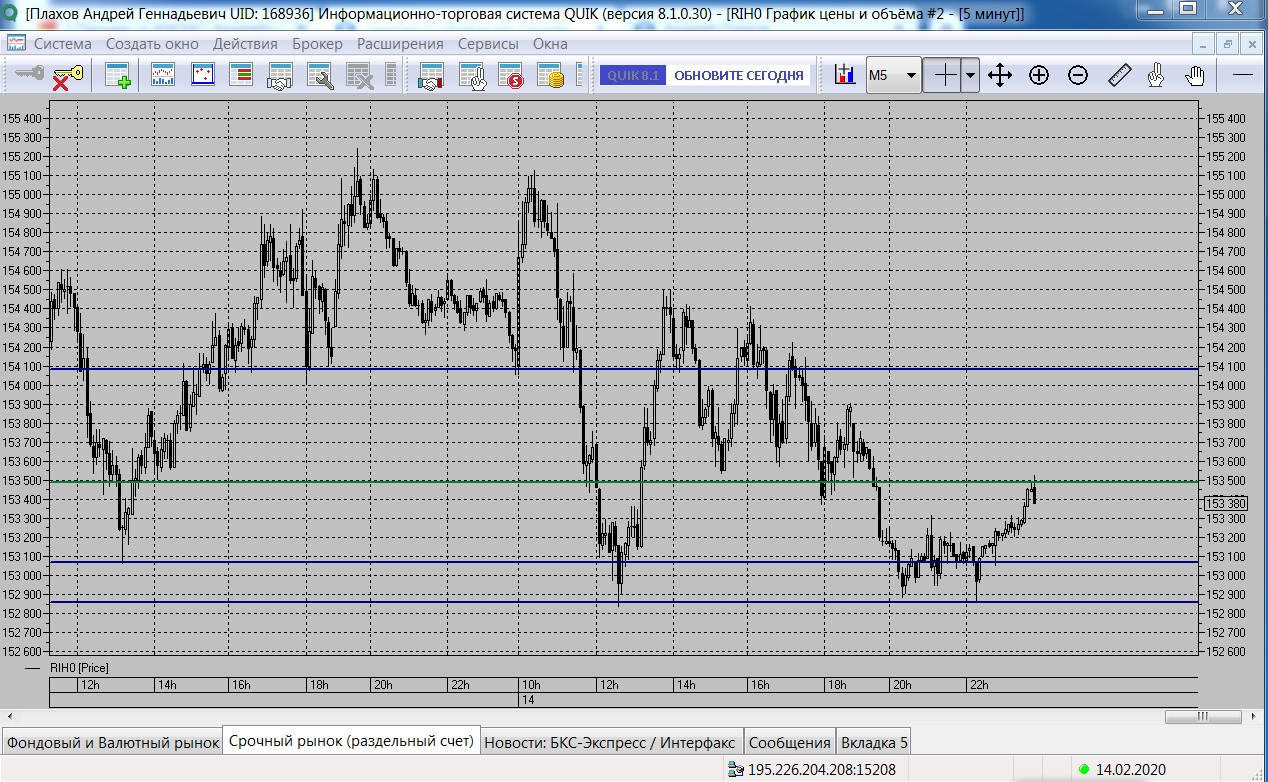Open the orders table with hand icon
The width and height of the screenshot is (1268, 782).
[471, 76]
